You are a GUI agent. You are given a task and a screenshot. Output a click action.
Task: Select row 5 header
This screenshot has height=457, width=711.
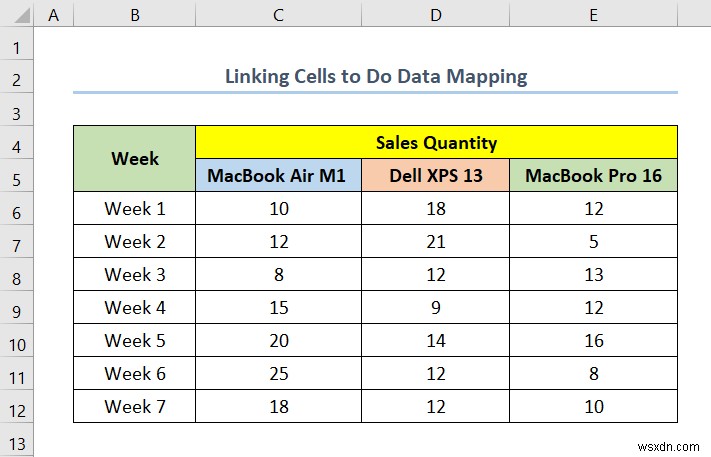pyautogui.click(x=17, y=175)
